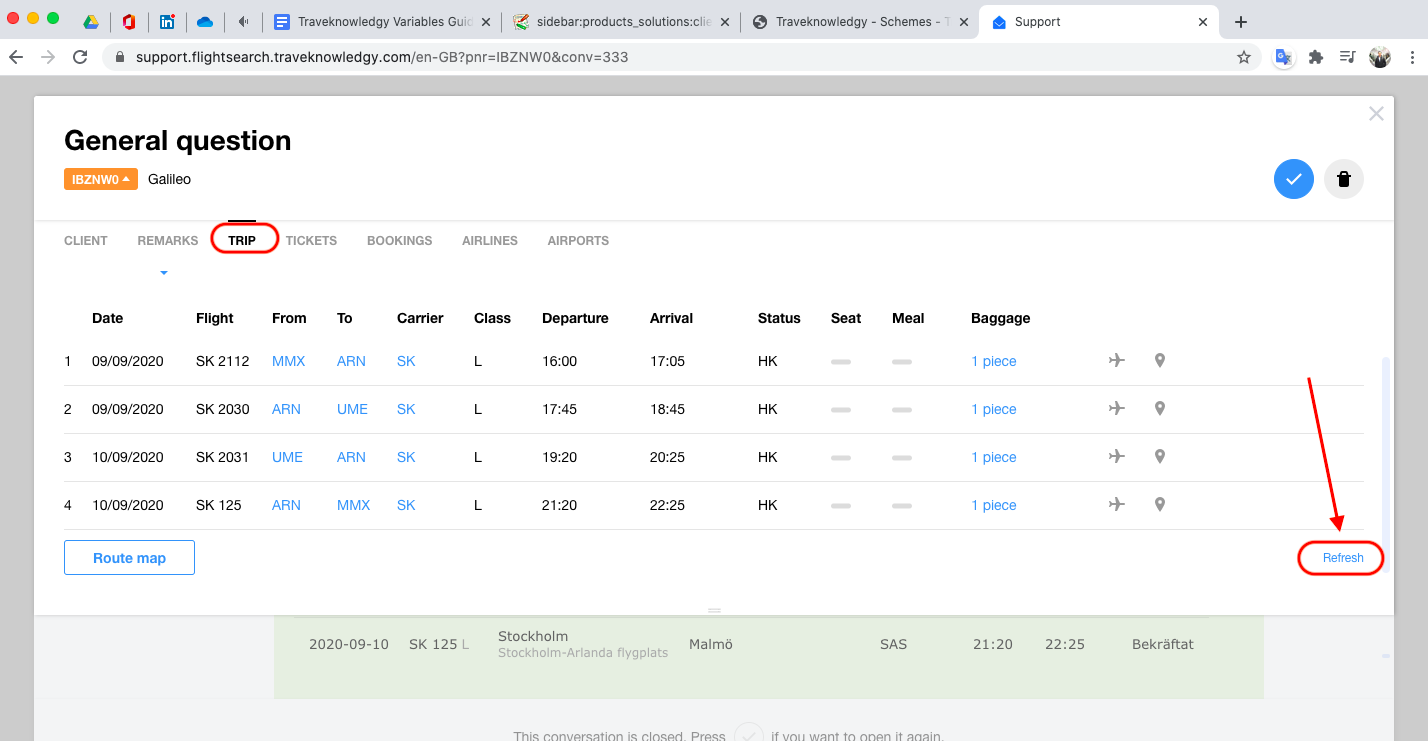Bookmark page with the star icon

(x=1243, y=57)
